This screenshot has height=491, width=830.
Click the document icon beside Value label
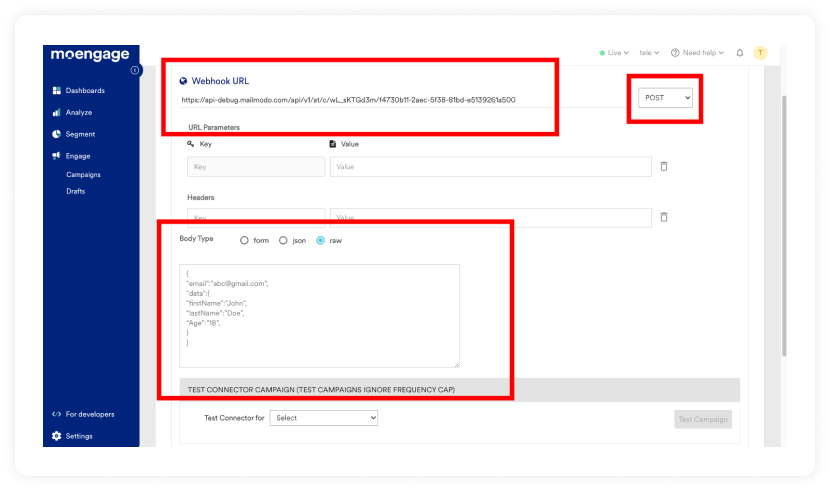pyautogui.click(x=332, y=144)
